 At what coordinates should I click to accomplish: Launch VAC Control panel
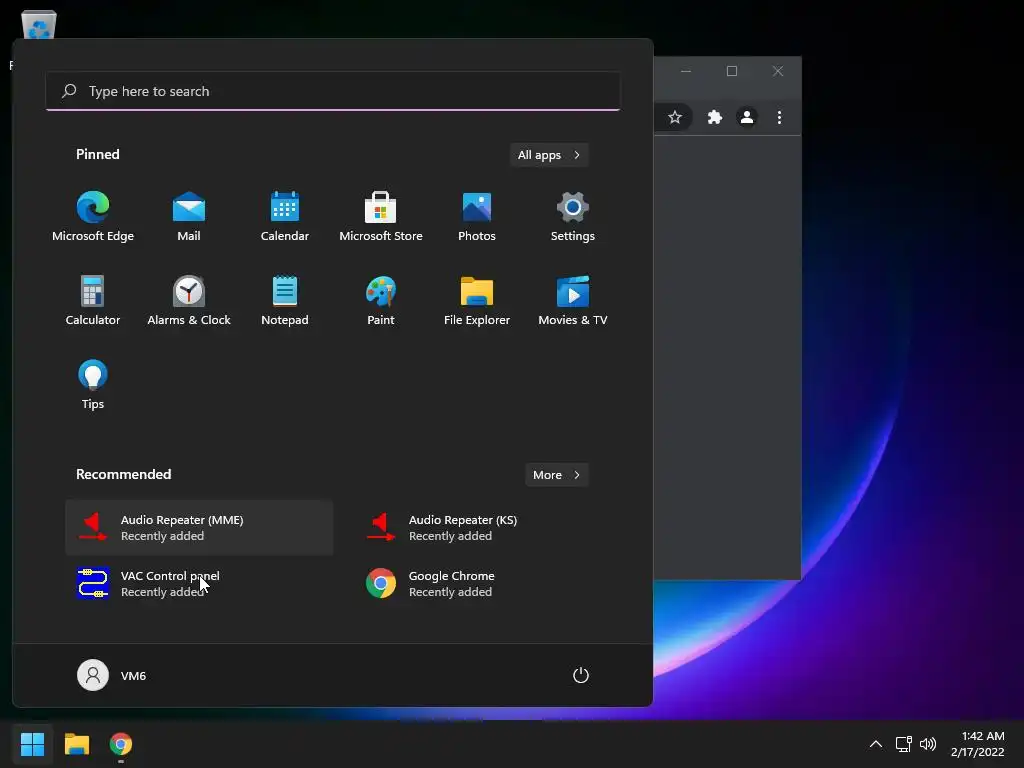199,583
